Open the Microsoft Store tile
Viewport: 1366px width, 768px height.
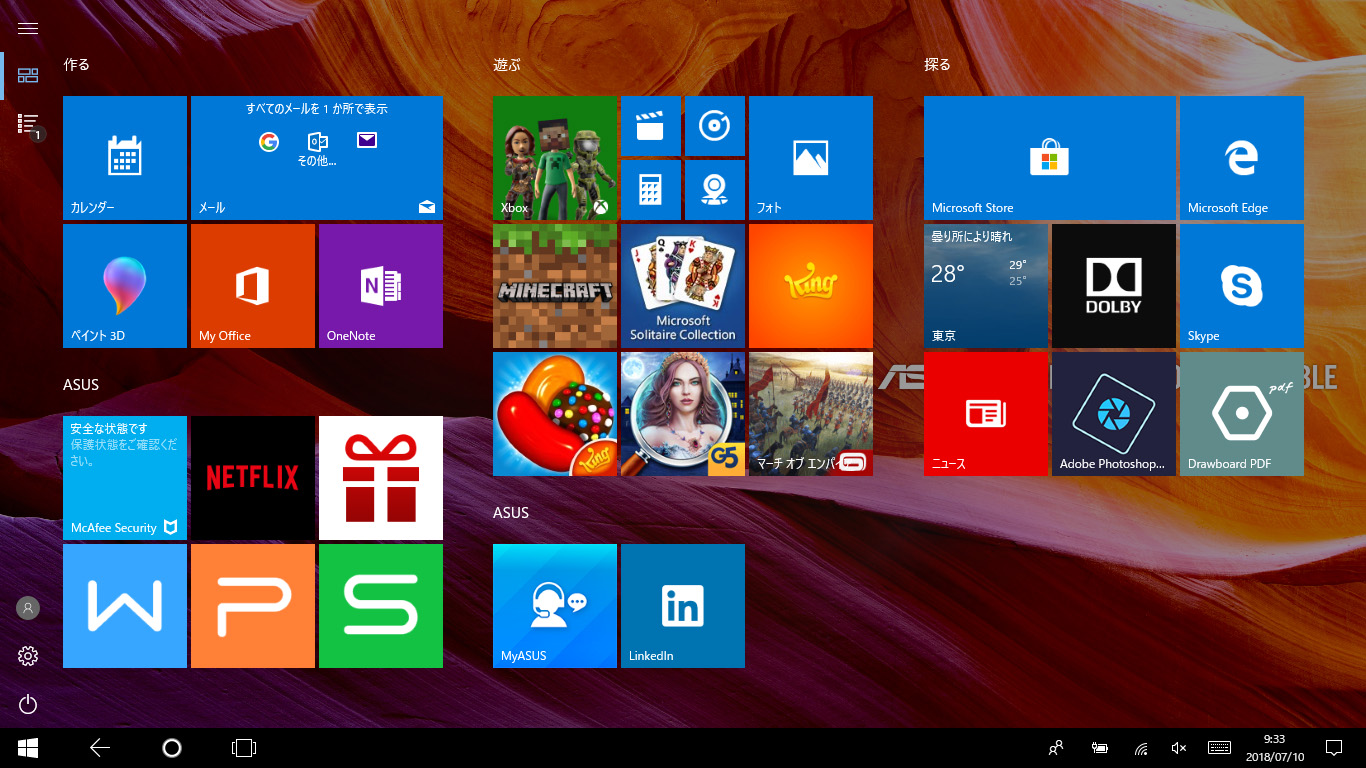pos(1050,158)
